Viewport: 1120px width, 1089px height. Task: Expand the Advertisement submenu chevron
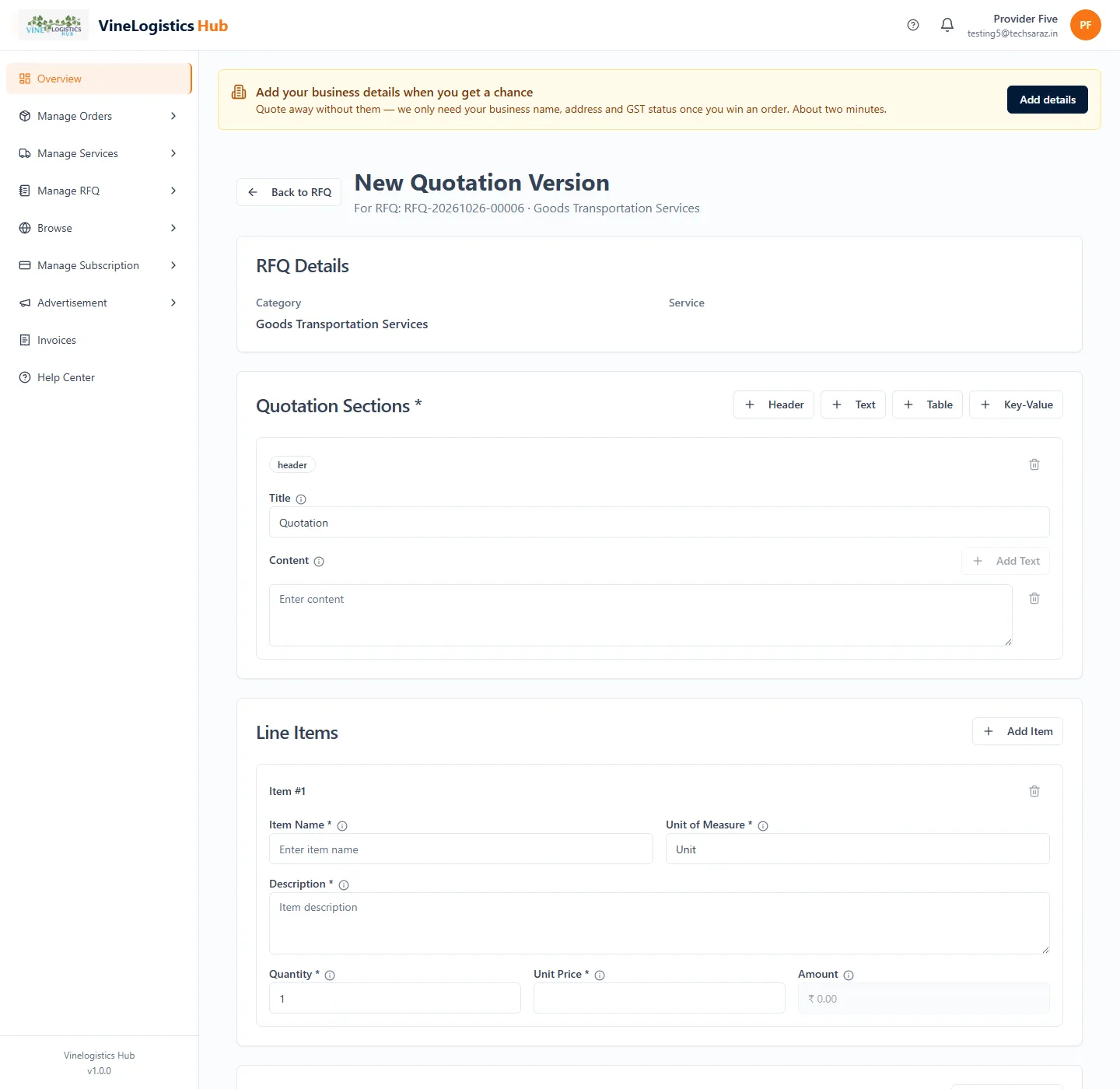173,303
